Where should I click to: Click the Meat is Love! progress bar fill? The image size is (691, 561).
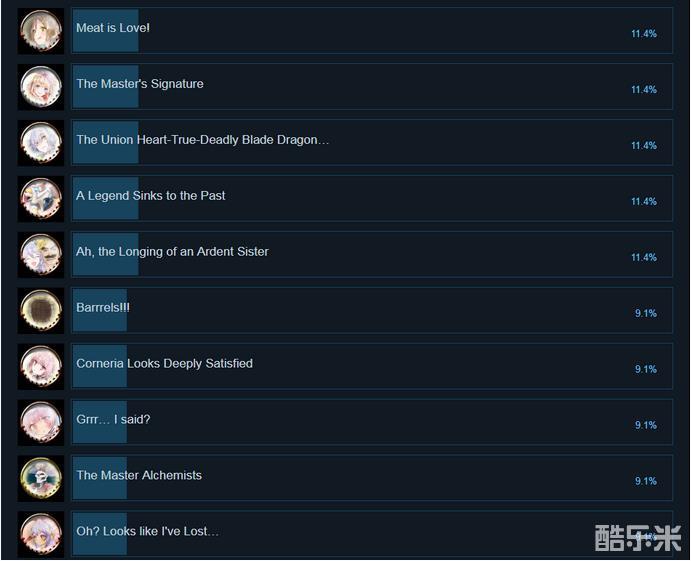point(106,31)
